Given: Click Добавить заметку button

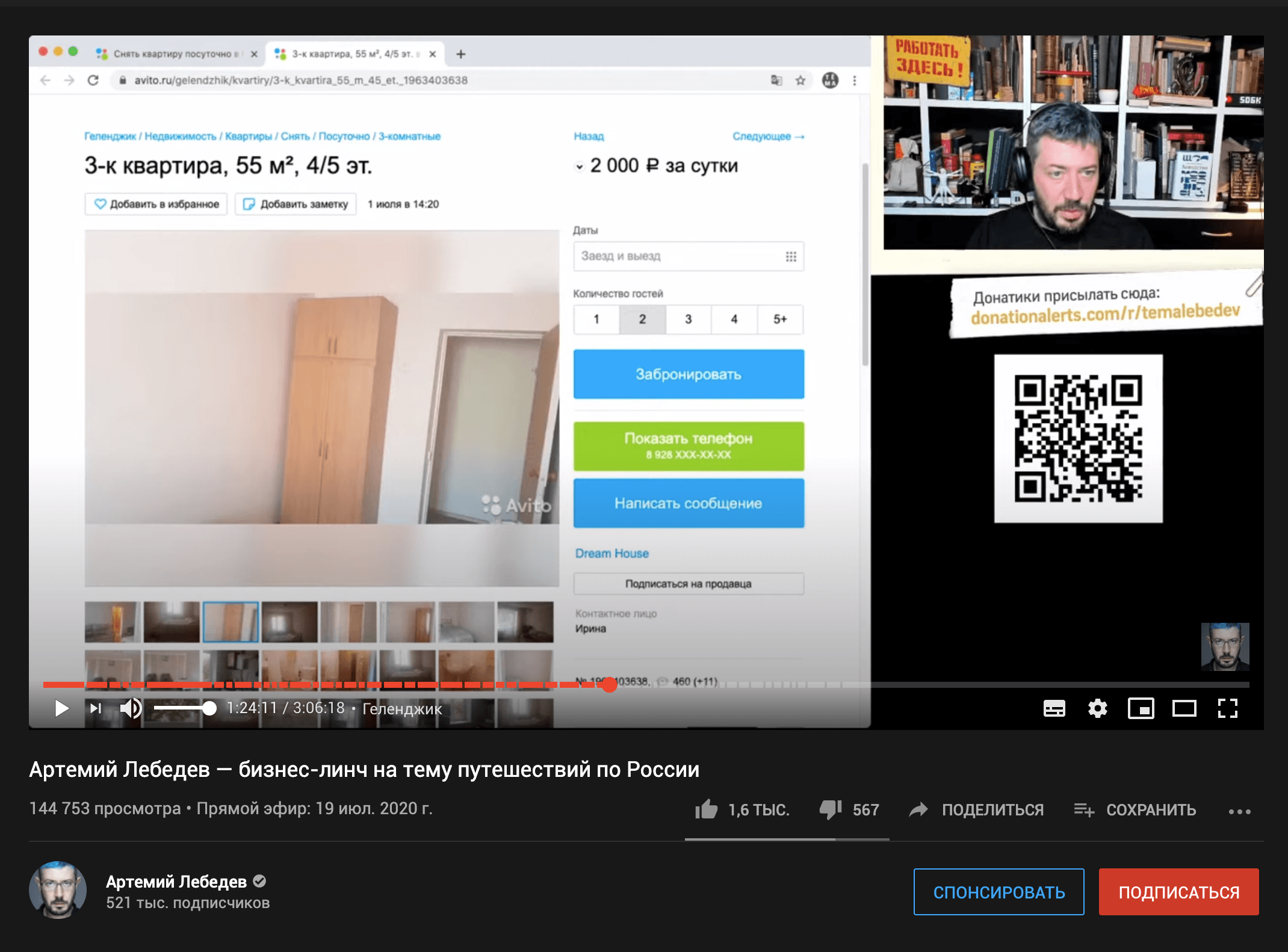Looking at the screenshot, I should pyautogui.click(x=296, y=204).
